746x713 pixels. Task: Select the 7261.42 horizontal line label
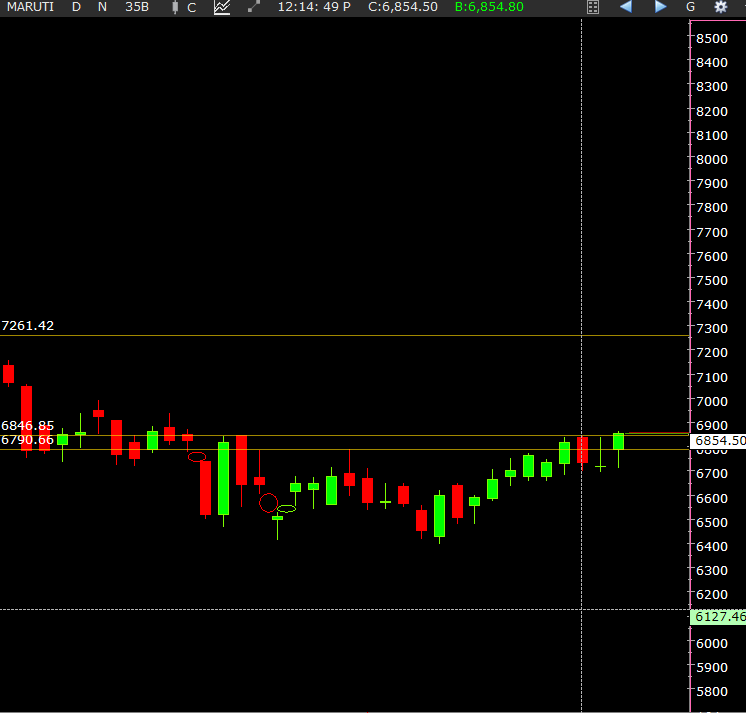pyautogui.click(x=28, y=326)
